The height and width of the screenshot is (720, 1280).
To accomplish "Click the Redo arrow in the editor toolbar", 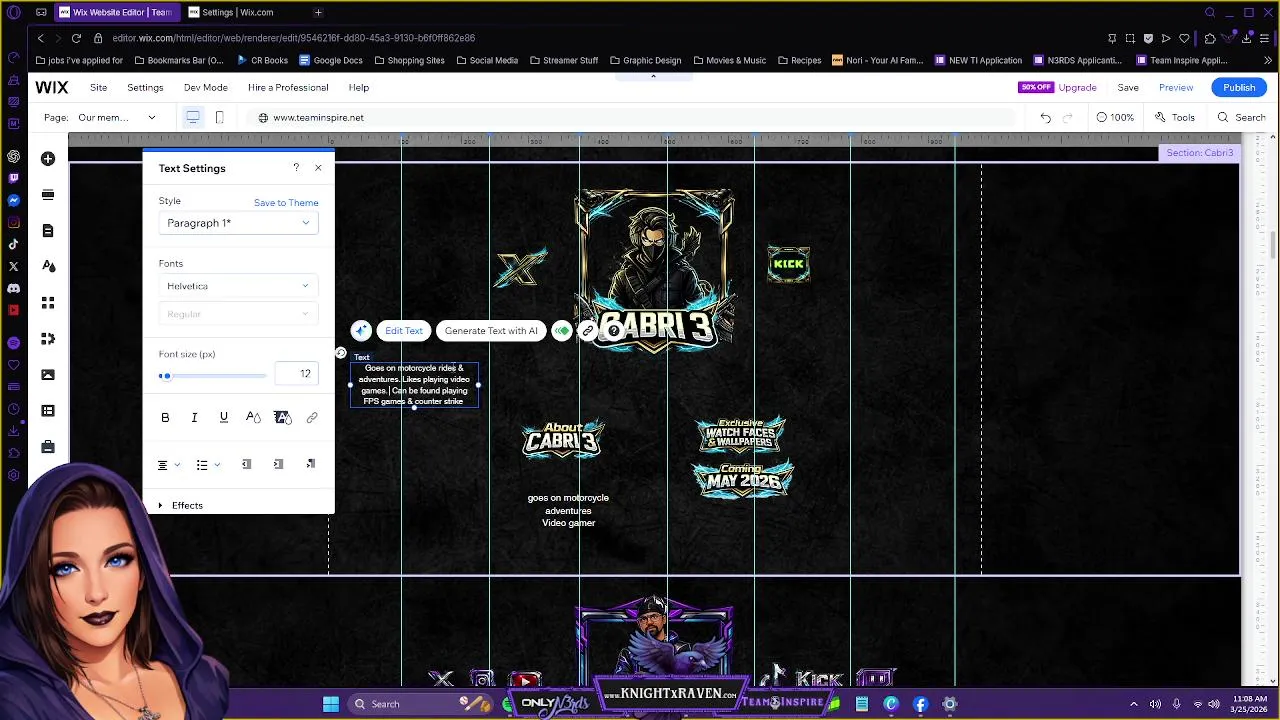I will tap(1068, 118).
